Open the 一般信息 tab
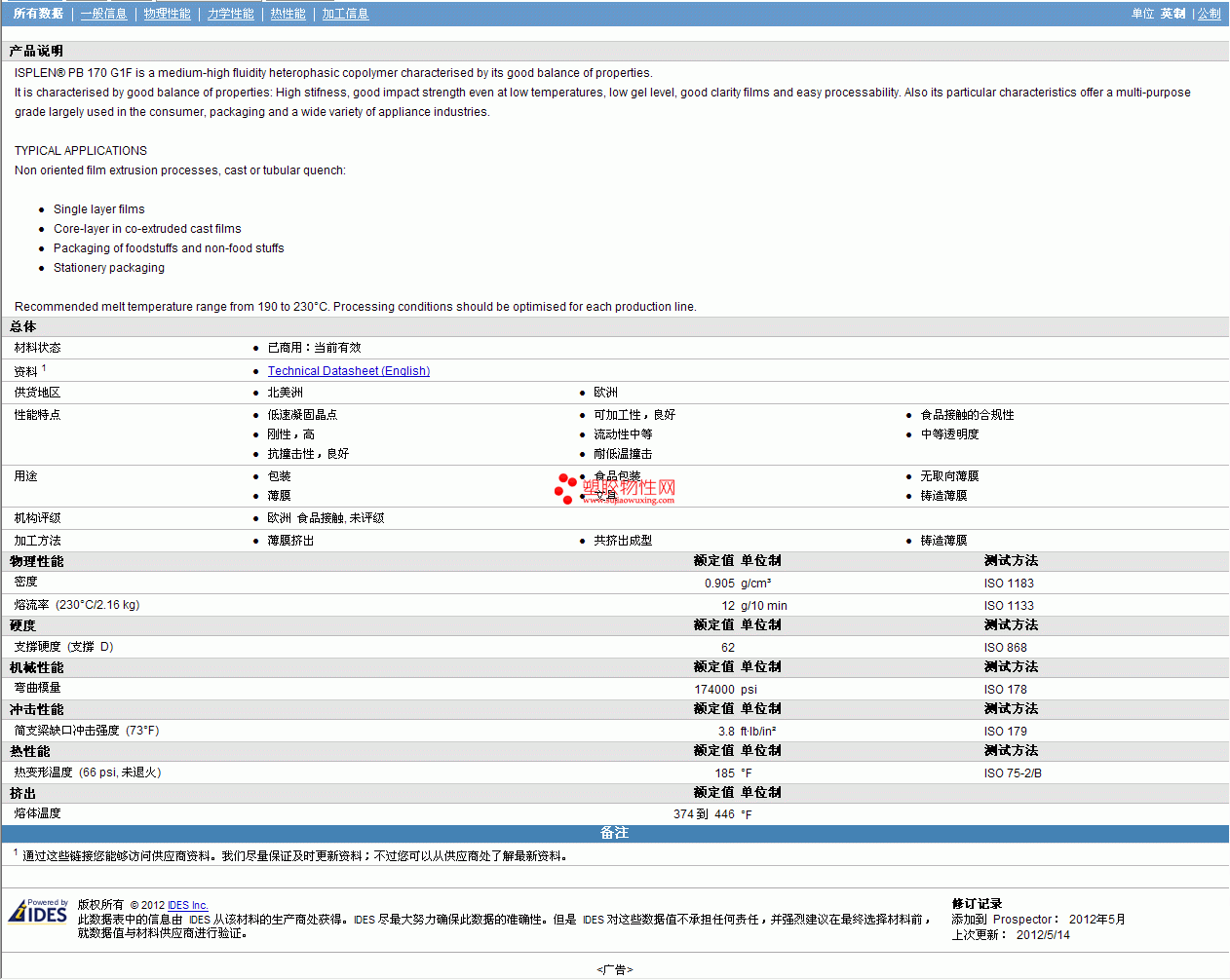1230x980 pixels. [x=103, y=14]
